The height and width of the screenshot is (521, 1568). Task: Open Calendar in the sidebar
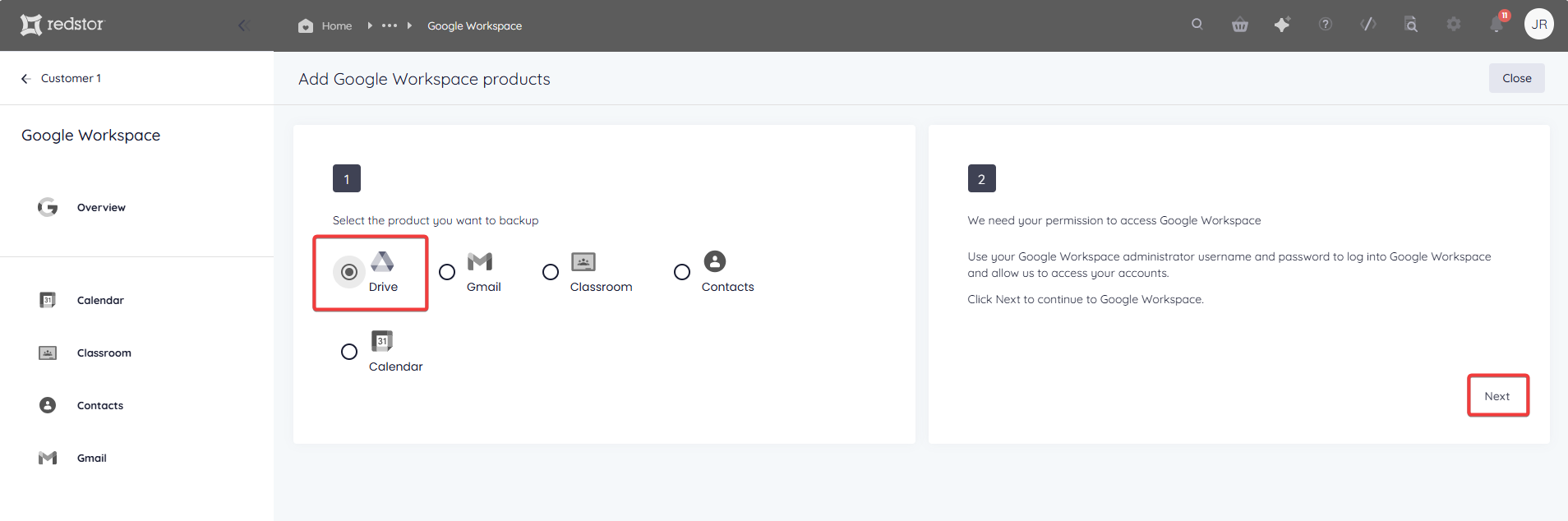100,300
